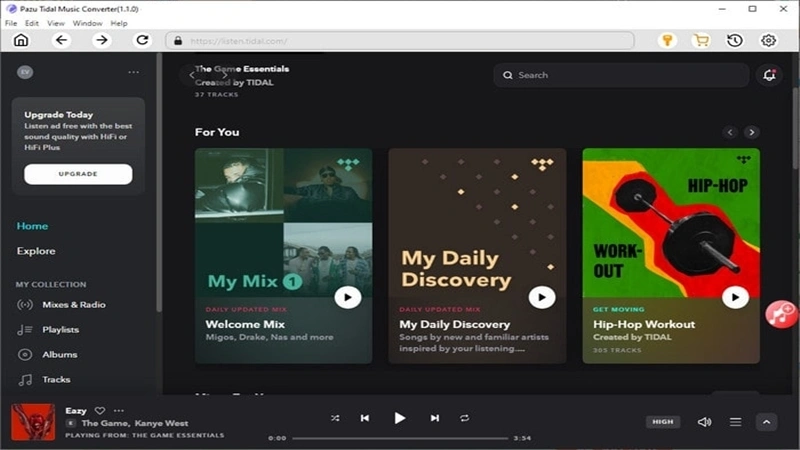800x450 pixels.
Task: Click the sidebar vertical scrollbar
Action: pyautogui.click(x=159, y=182)
